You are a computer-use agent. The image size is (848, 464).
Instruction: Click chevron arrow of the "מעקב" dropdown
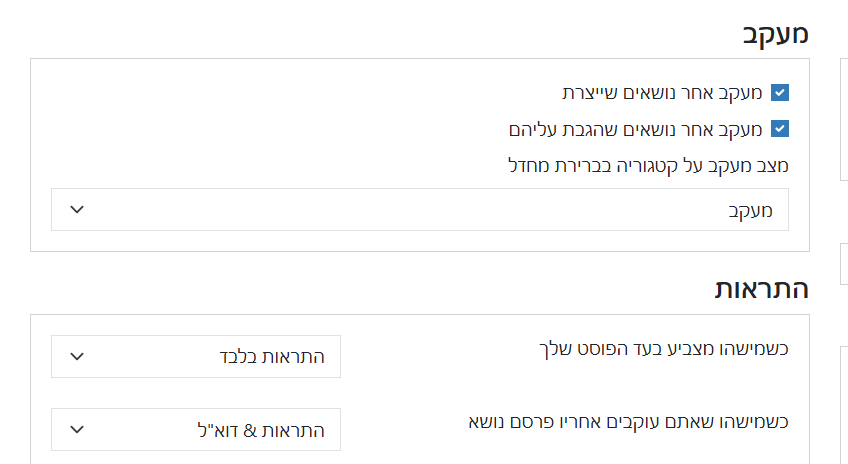77,210
